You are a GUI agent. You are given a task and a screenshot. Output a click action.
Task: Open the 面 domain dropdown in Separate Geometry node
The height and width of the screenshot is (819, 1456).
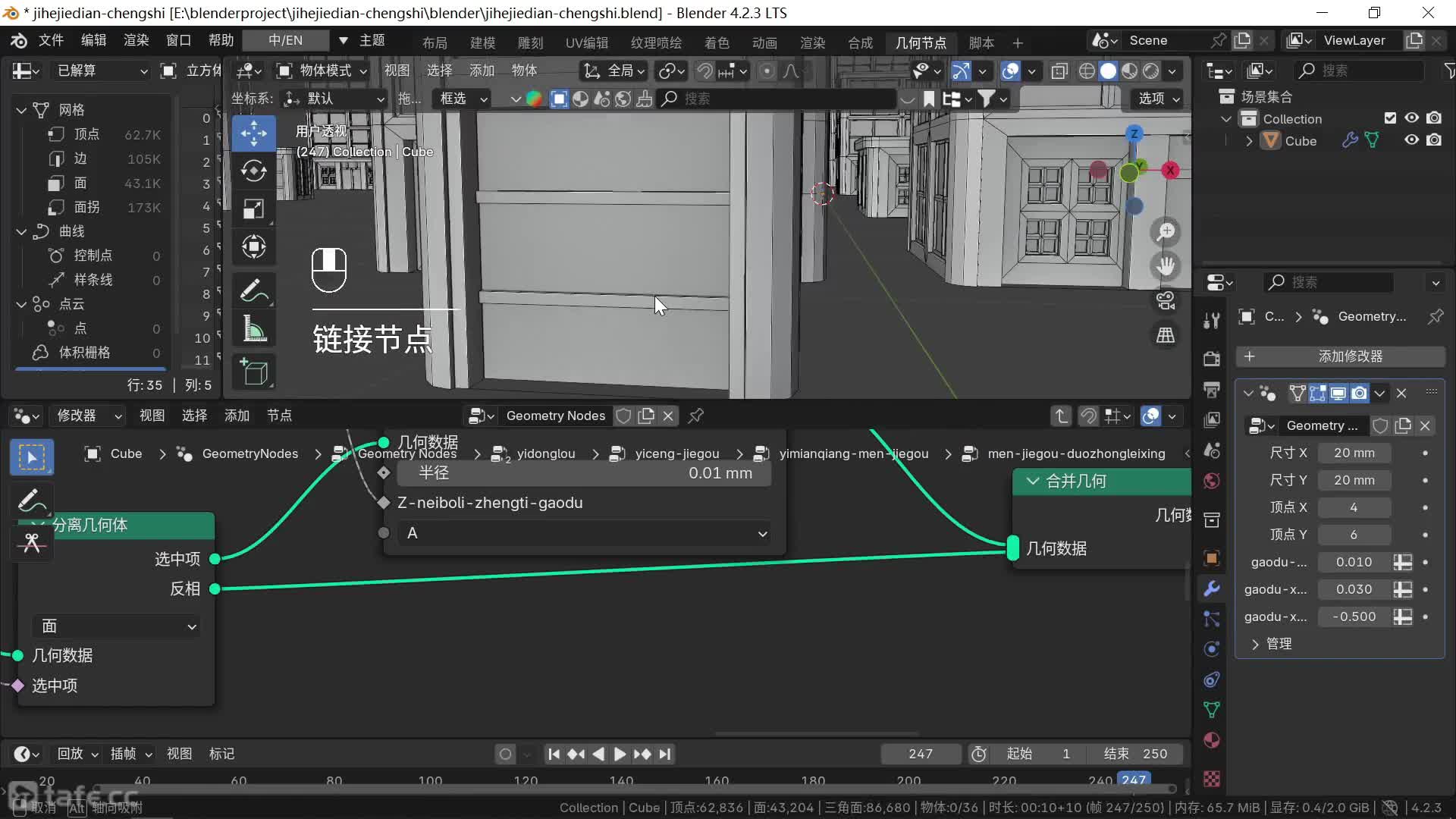click(x=118, y=626)
